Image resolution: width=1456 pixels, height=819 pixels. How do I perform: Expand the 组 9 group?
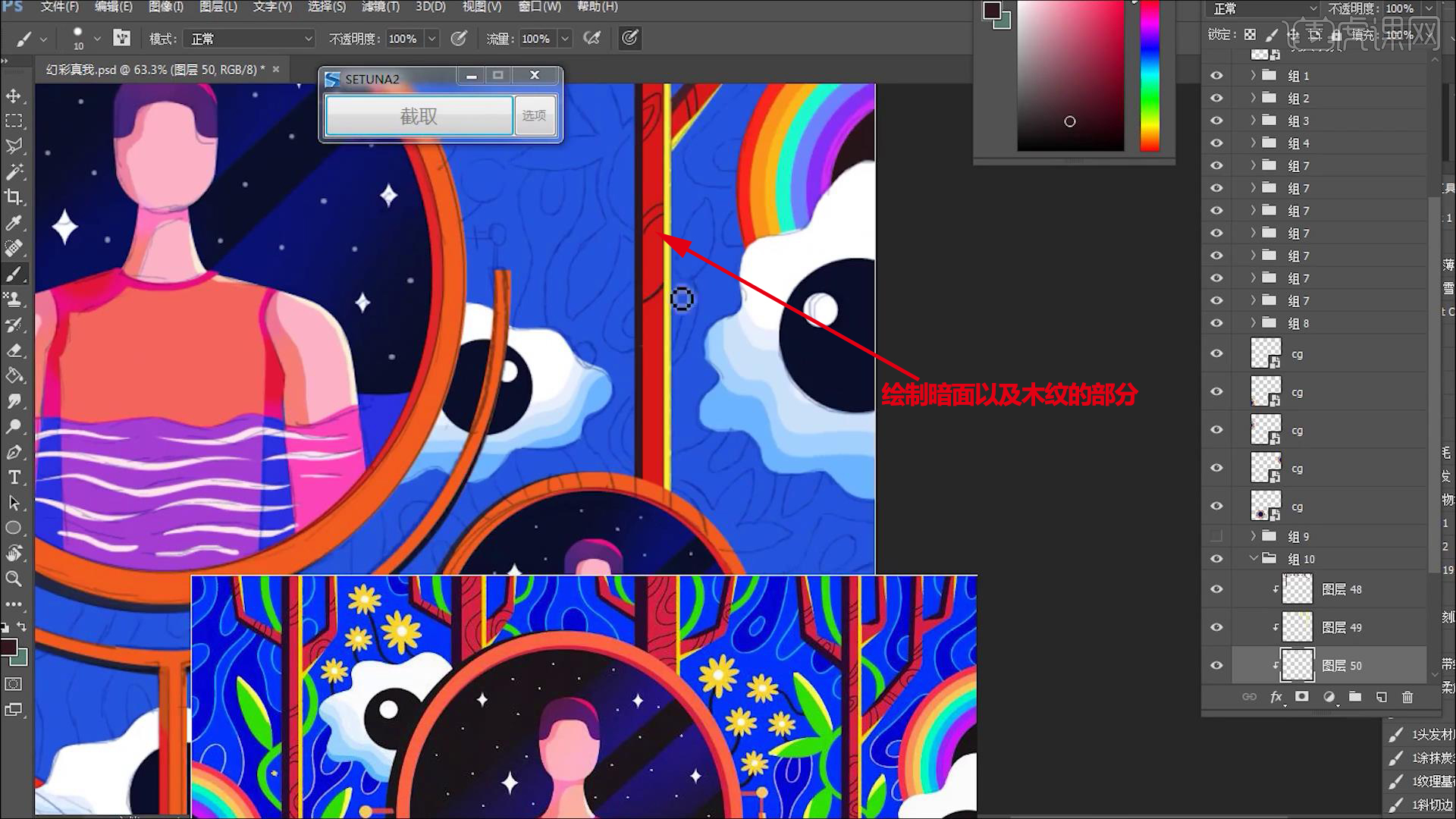pos(1253,536)
